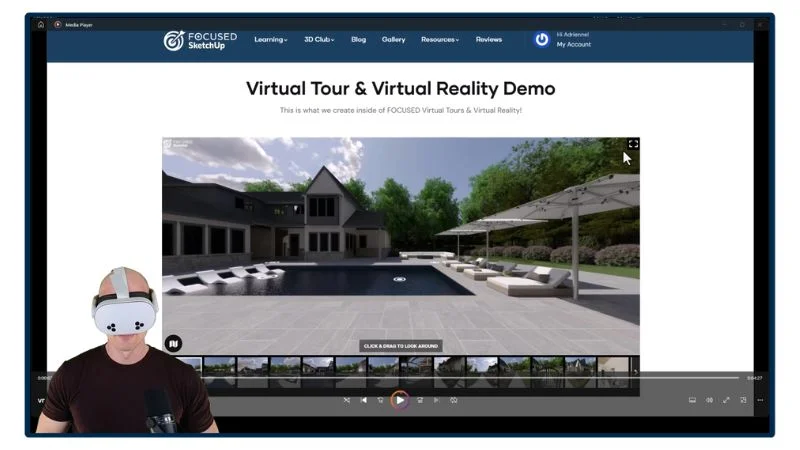The height and width of the screenshot is (450, 800).
Task: Click the remaining time readout 0:04:27
Action: point(755,378)
